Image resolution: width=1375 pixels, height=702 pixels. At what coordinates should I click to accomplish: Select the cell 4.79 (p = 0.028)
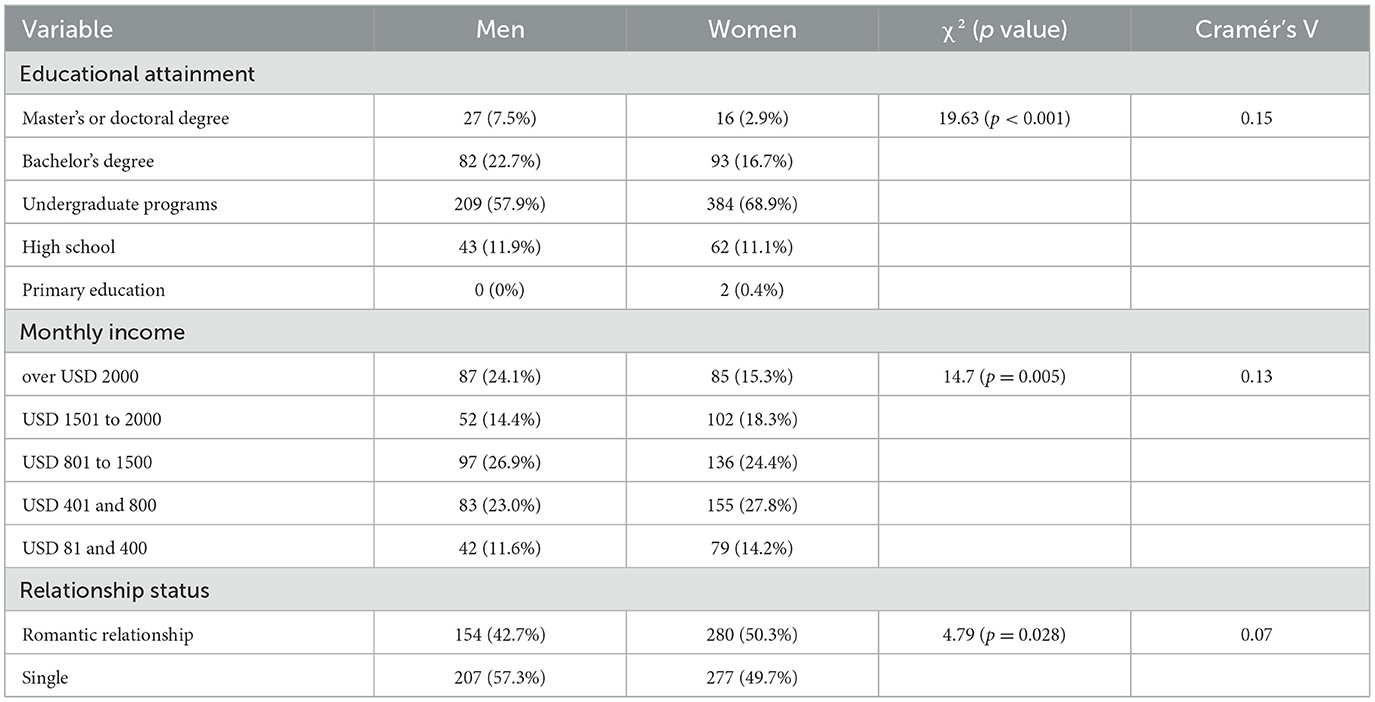click(x=1004, y=635)
